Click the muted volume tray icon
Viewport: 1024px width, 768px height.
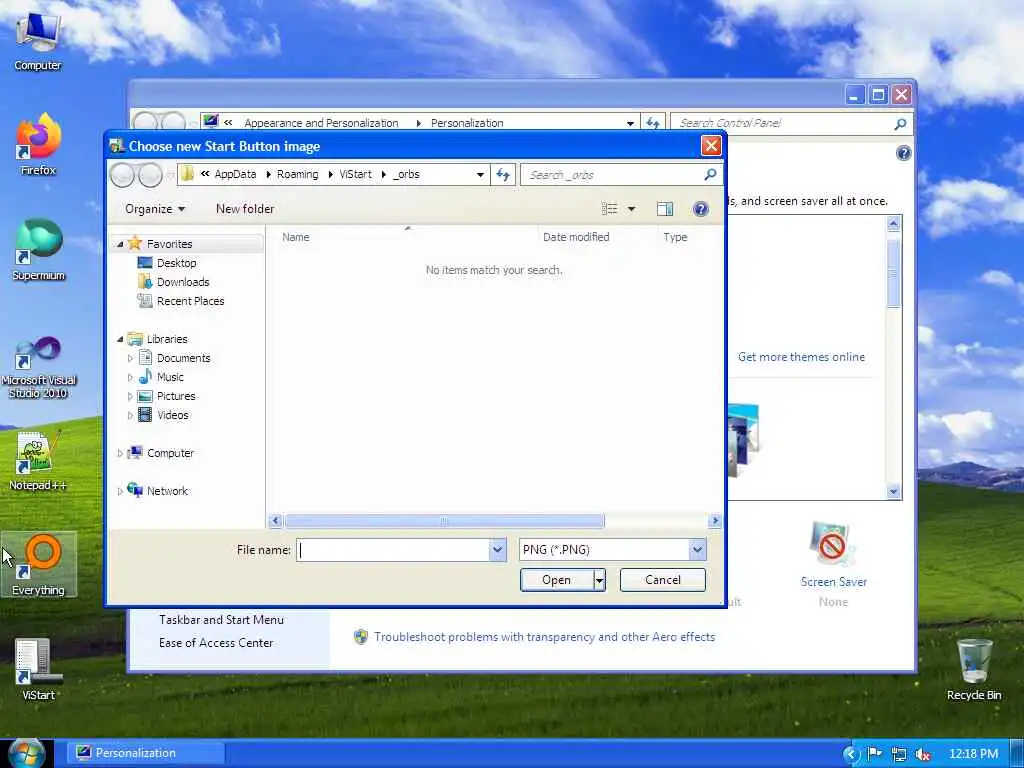[923, 754]
